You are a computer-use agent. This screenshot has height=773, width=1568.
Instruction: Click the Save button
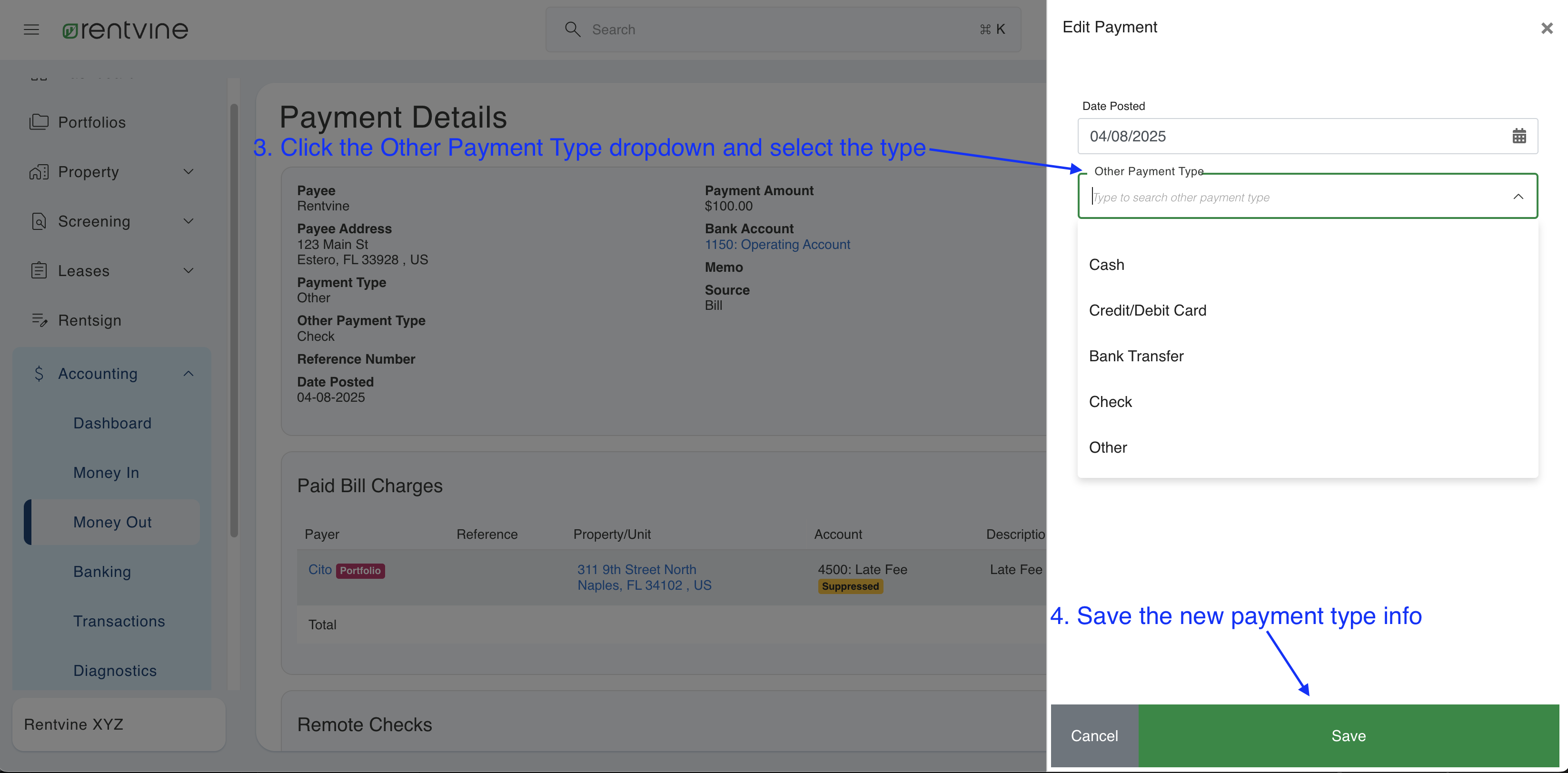click(x=1348, y=736)
